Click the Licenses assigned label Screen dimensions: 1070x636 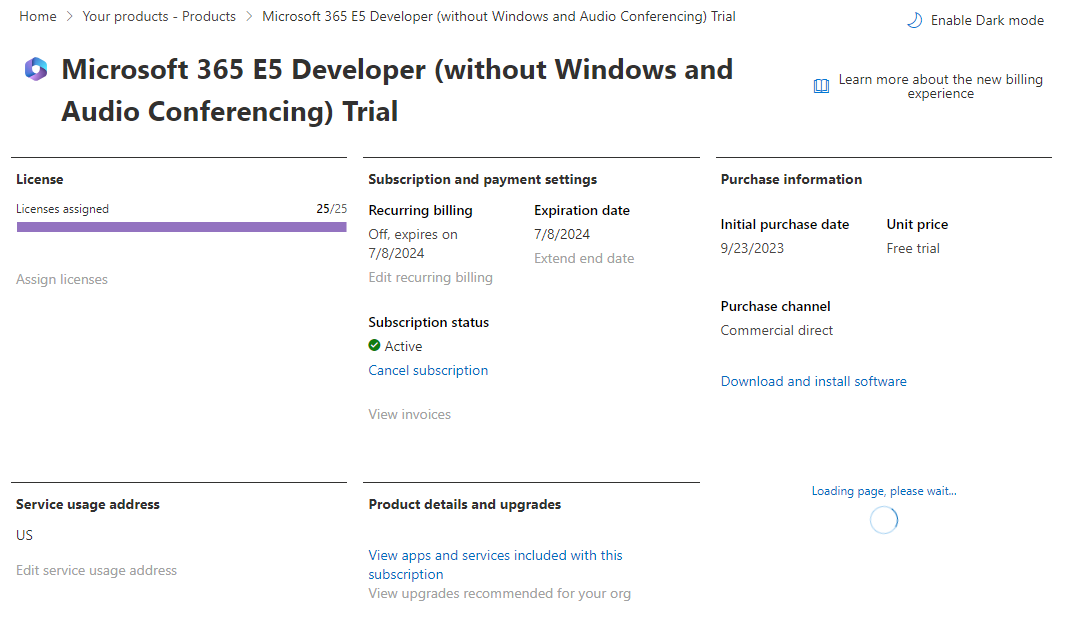click(x=62, y=209)
